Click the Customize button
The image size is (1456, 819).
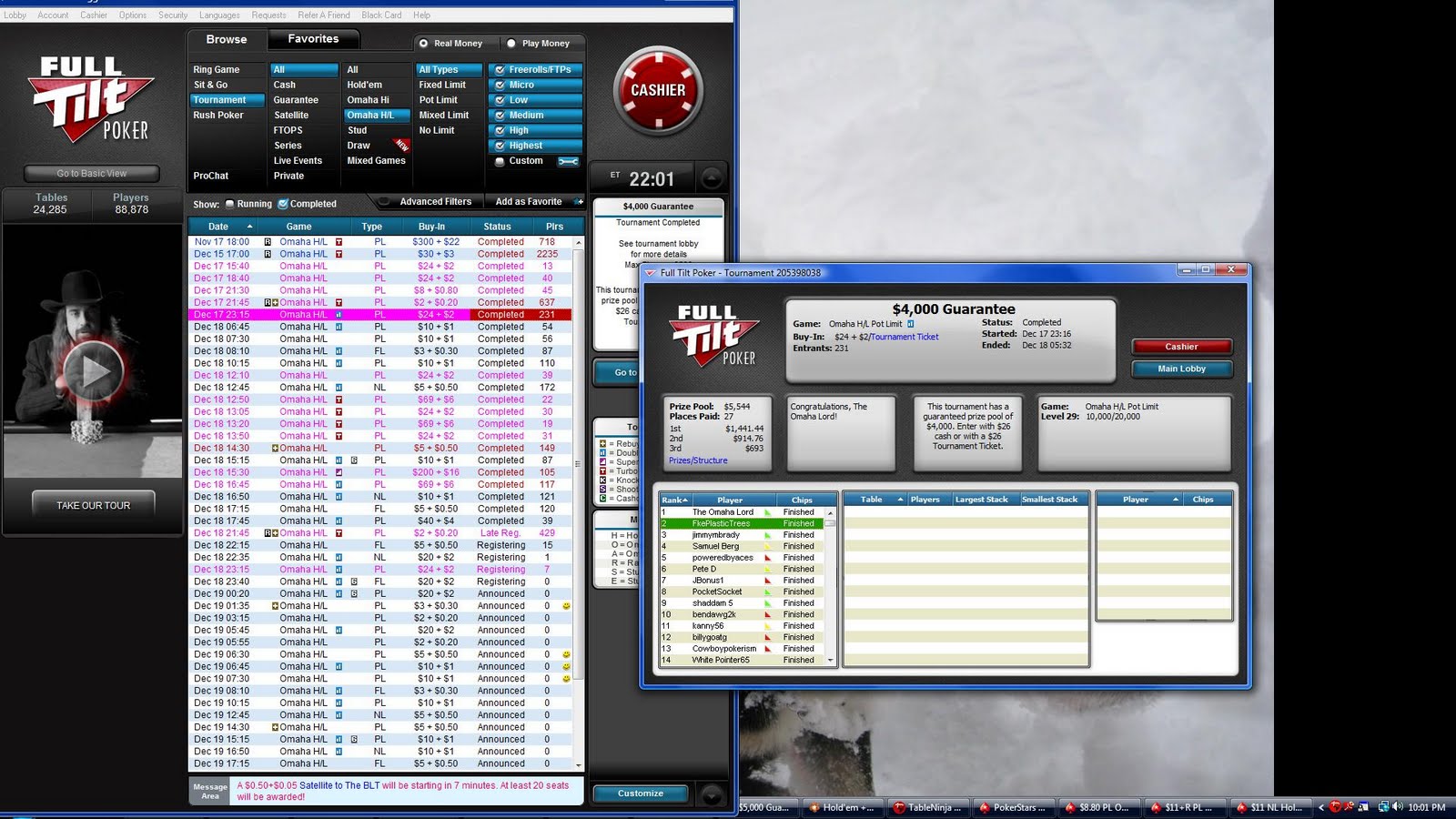(x=641, y=794)
